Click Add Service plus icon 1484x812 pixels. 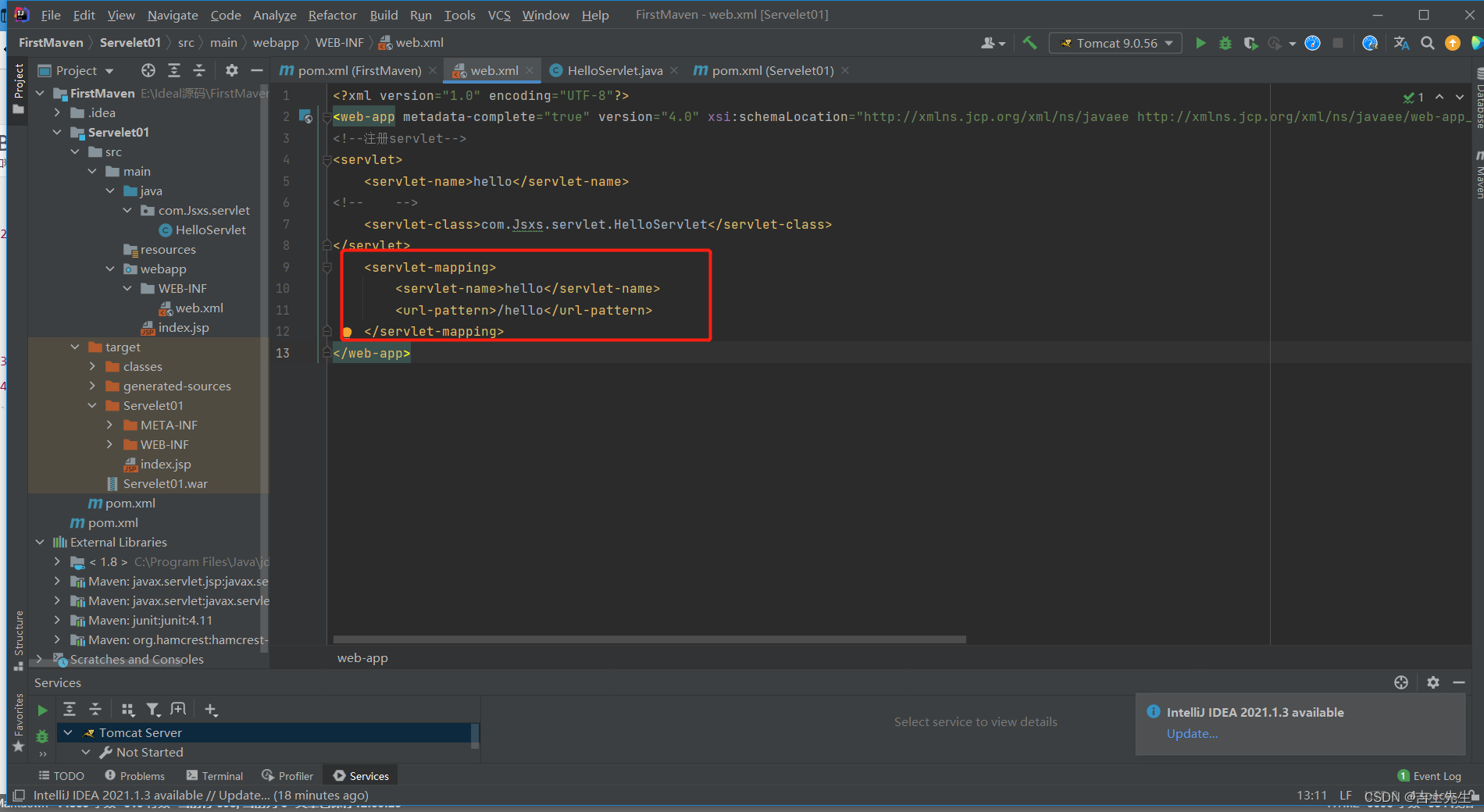(x=211, y=709)
